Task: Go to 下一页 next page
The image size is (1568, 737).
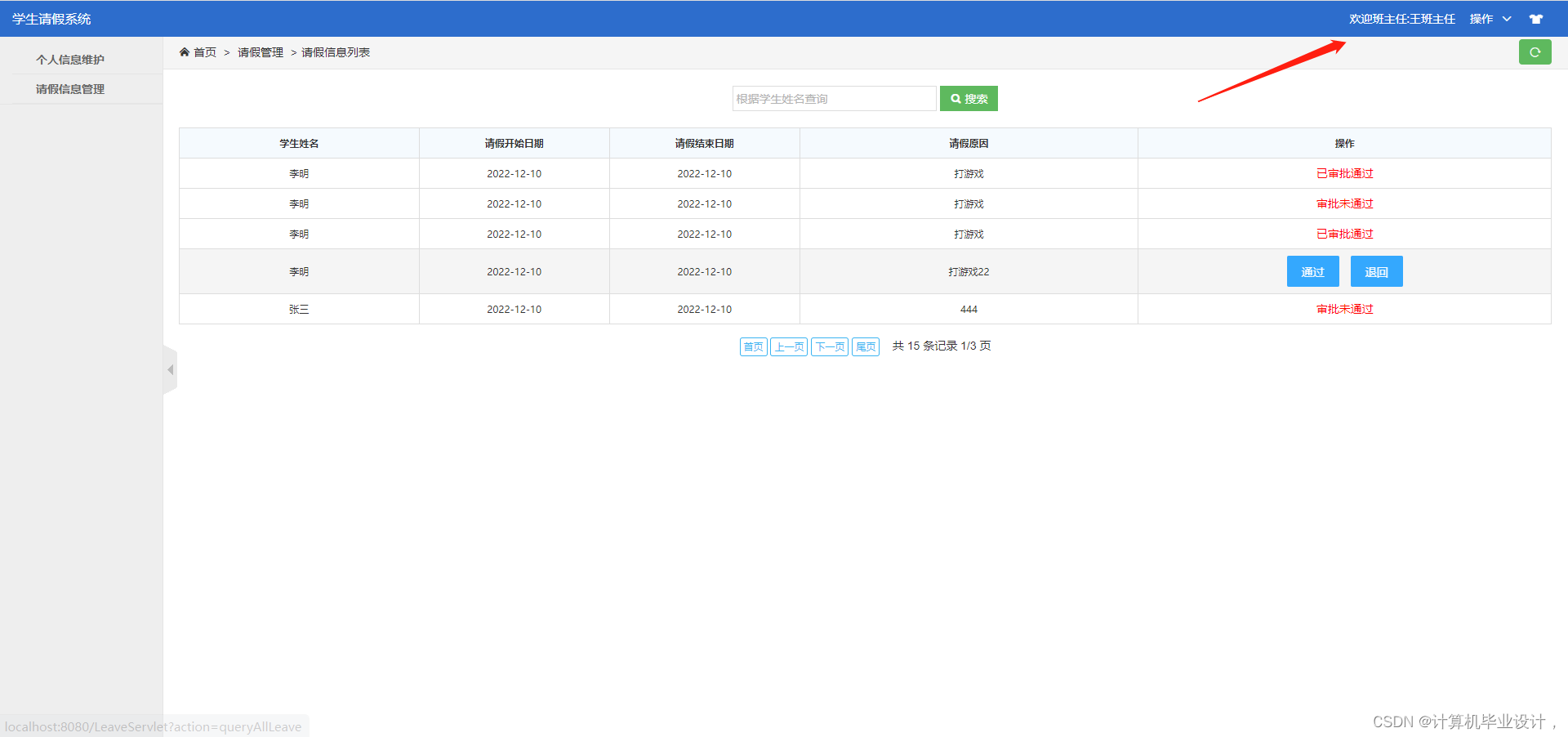Action: point(830,346)
